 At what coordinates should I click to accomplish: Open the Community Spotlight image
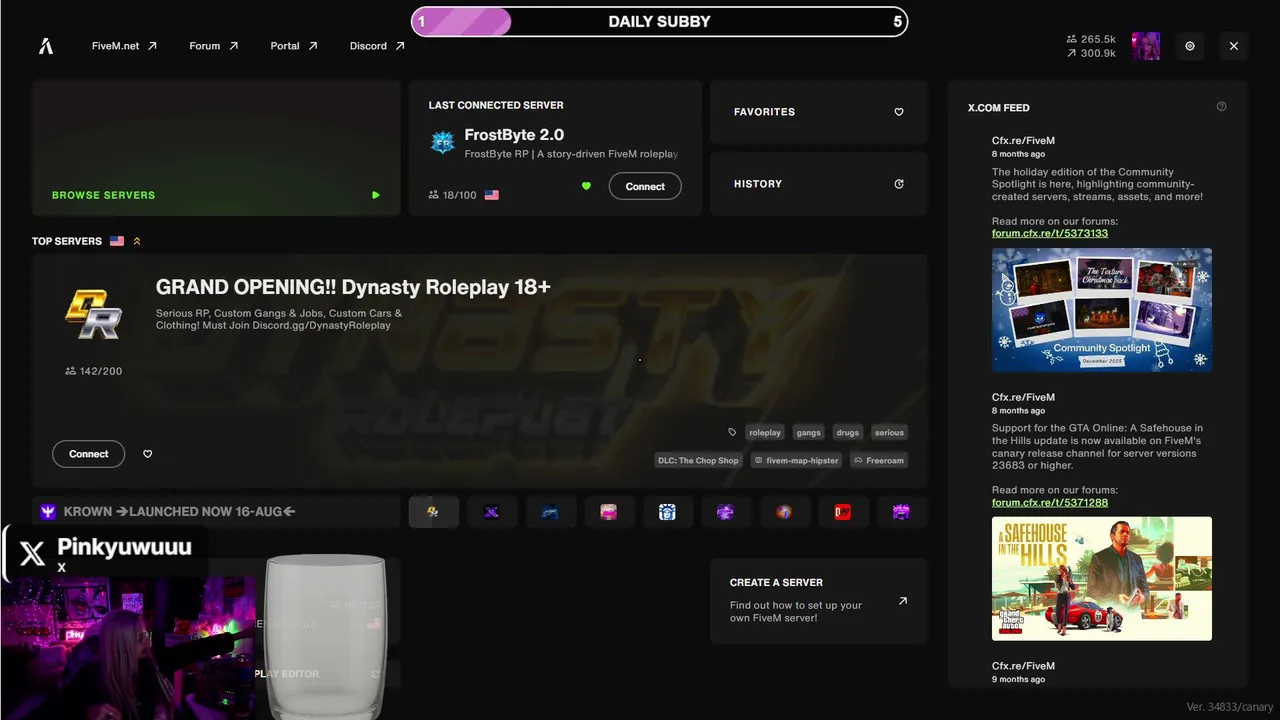click(x=1102, y=310)
